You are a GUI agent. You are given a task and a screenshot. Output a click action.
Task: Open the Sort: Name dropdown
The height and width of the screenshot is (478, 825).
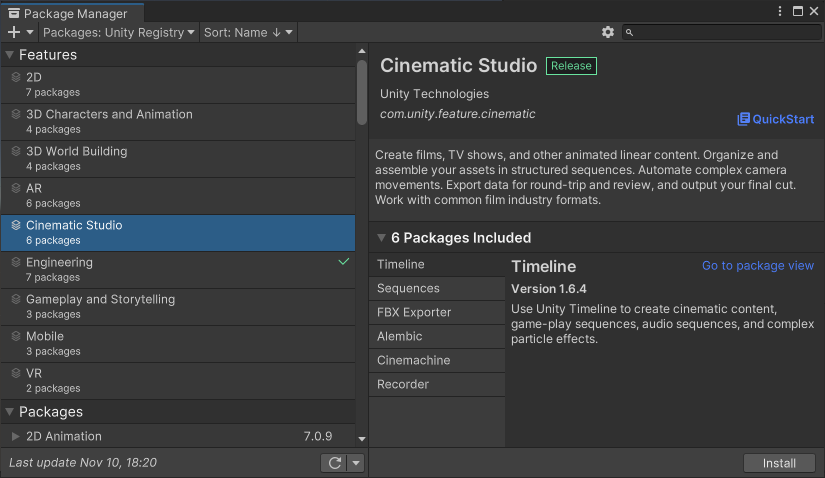[248, 32]
